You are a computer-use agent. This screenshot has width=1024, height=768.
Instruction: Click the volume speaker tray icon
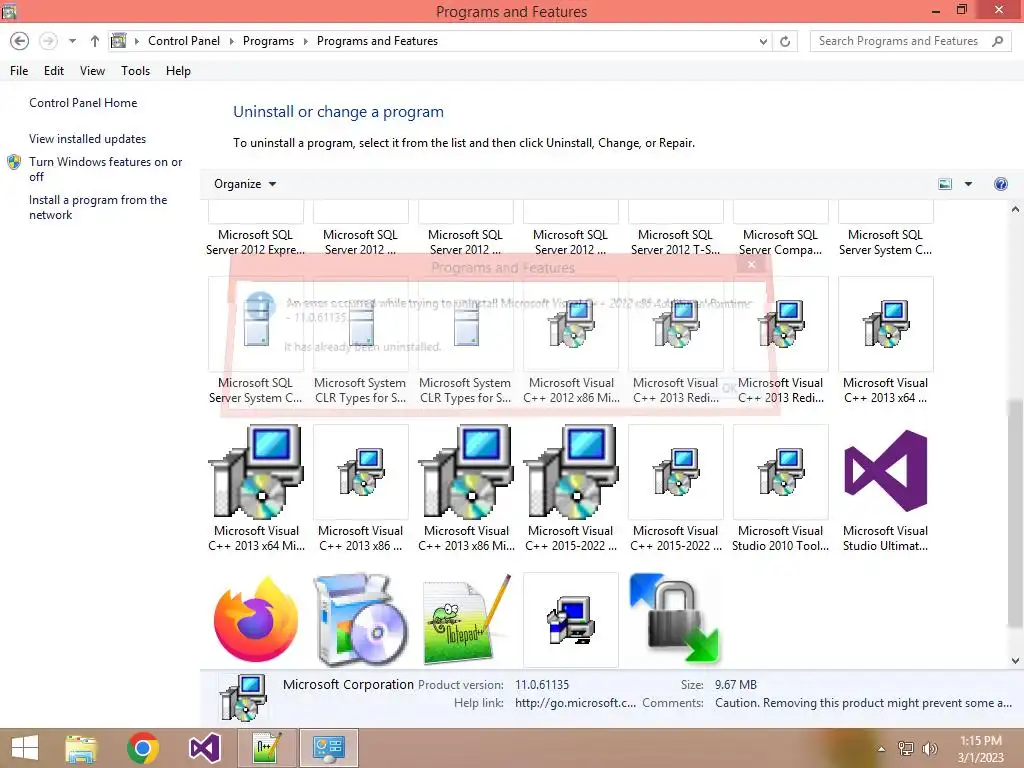929,748
